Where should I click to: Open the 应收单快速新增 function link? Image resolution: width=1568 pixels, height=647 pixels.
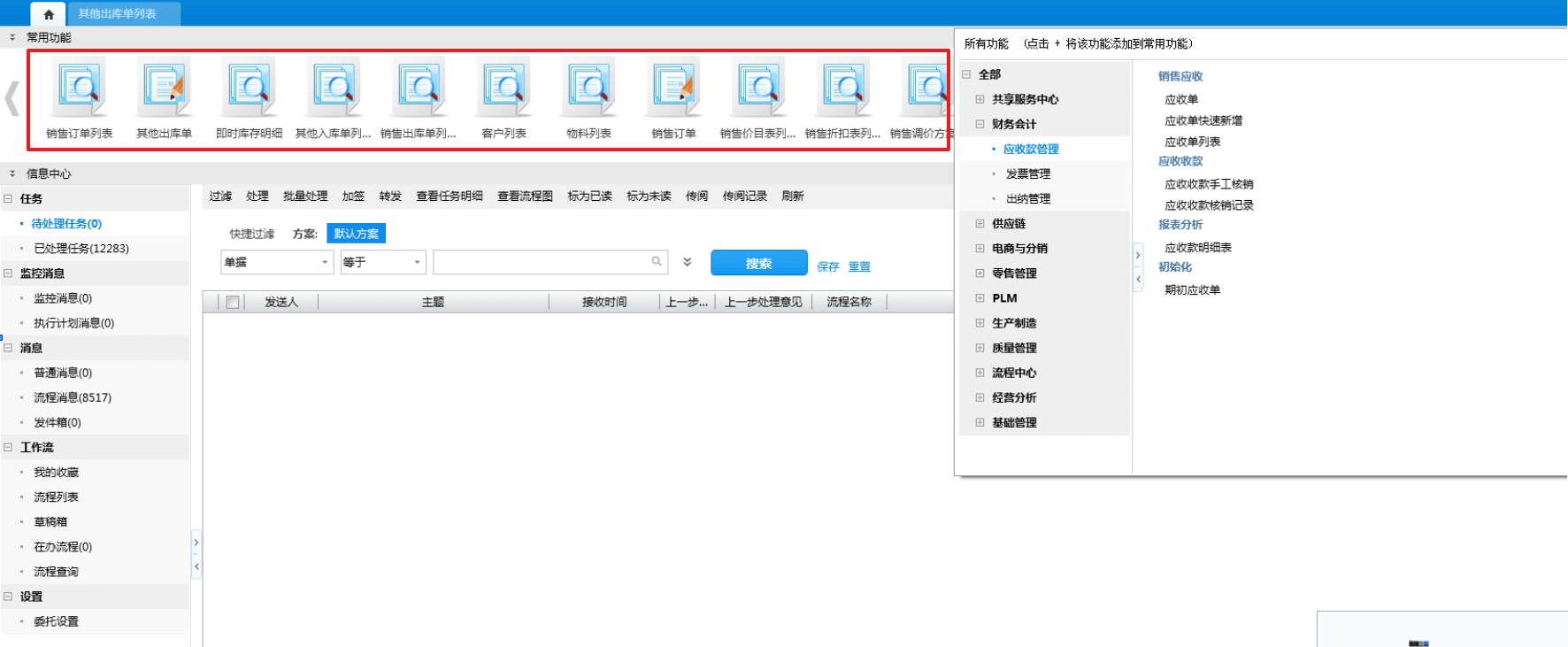(1203, 120)
